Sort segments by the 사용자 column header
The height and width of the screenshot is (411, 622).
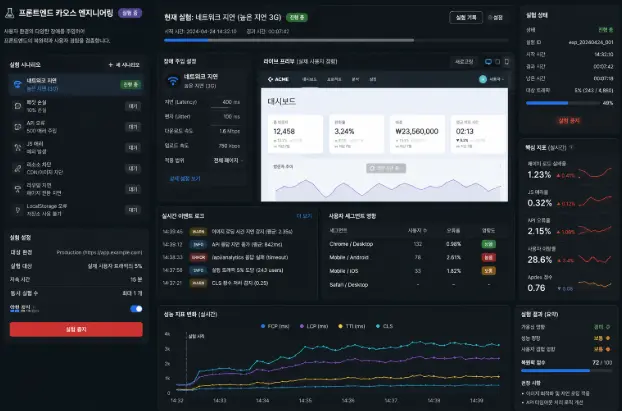tap(417, 230)
